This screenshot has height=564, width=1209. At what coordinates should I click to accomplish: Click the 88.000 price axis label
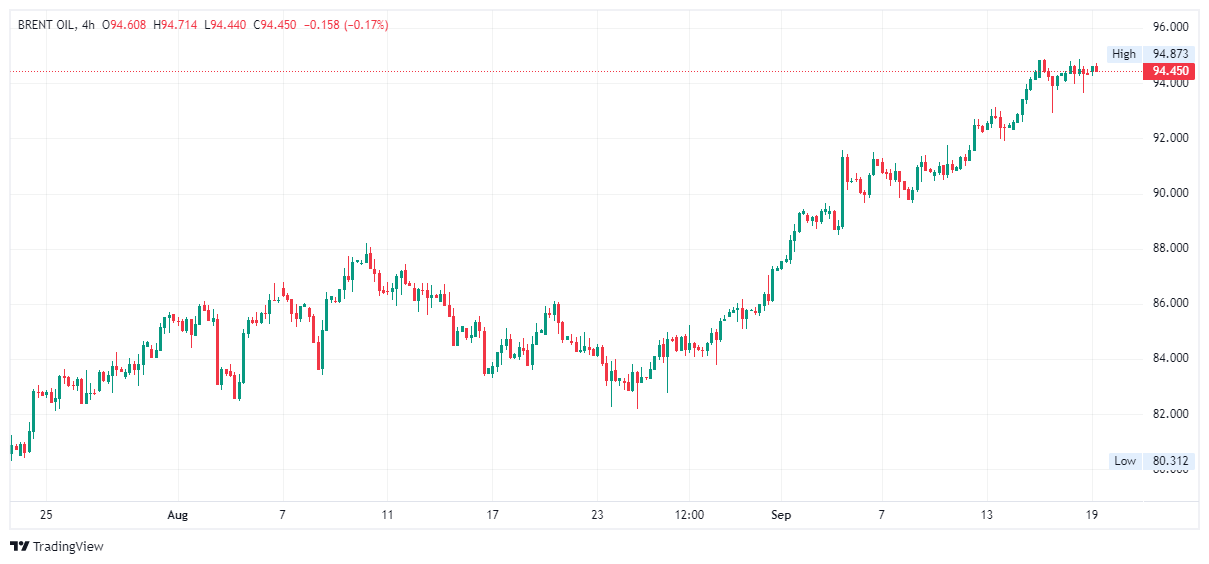tap(1170, 248)
